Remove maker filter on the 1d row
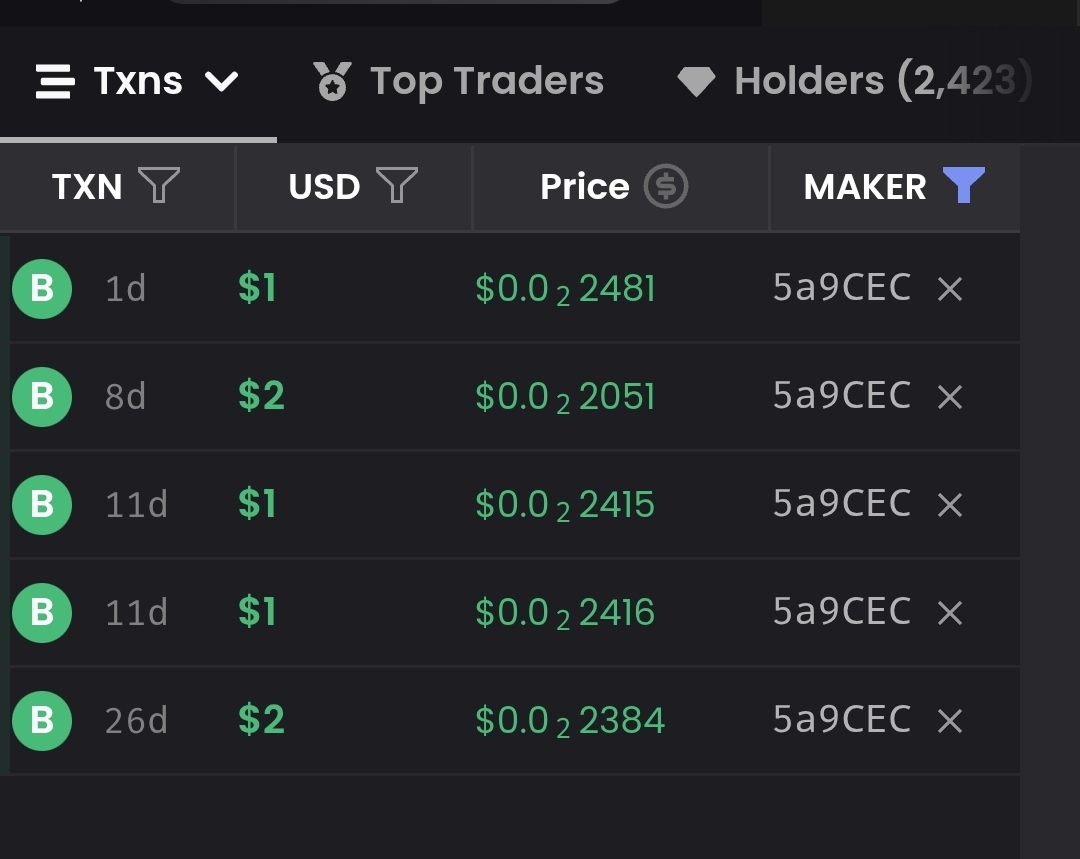The image size is (1080, 859). coord(950,289)
